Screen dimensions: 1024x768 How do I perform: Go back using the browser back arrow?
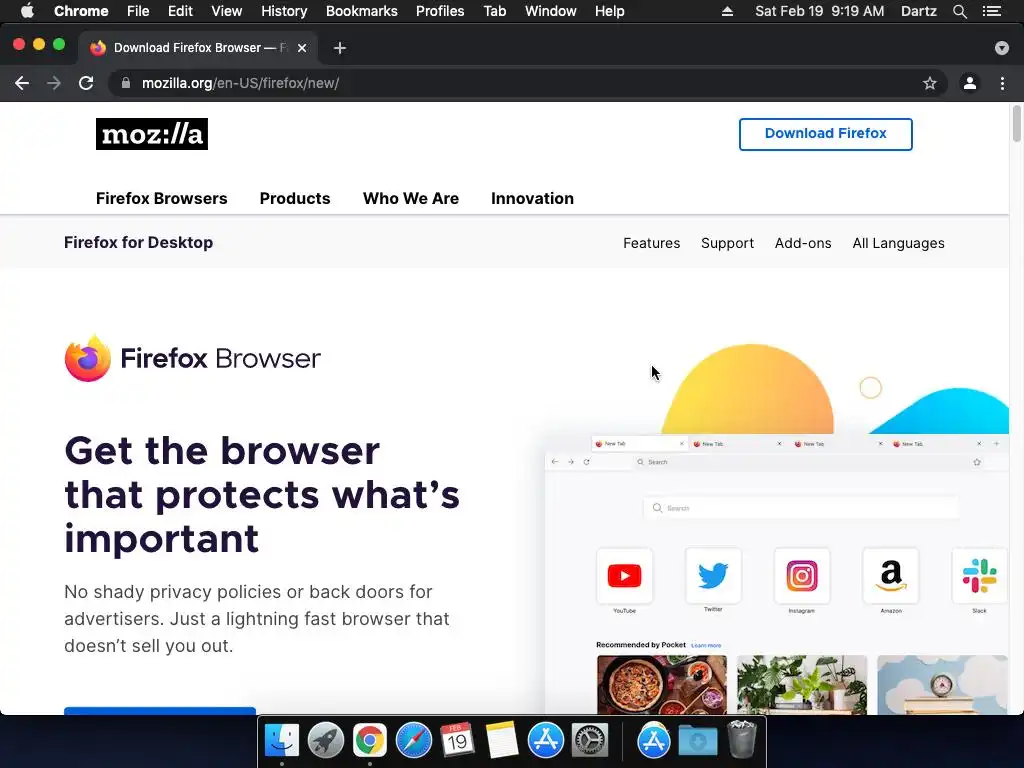point(22,83)
